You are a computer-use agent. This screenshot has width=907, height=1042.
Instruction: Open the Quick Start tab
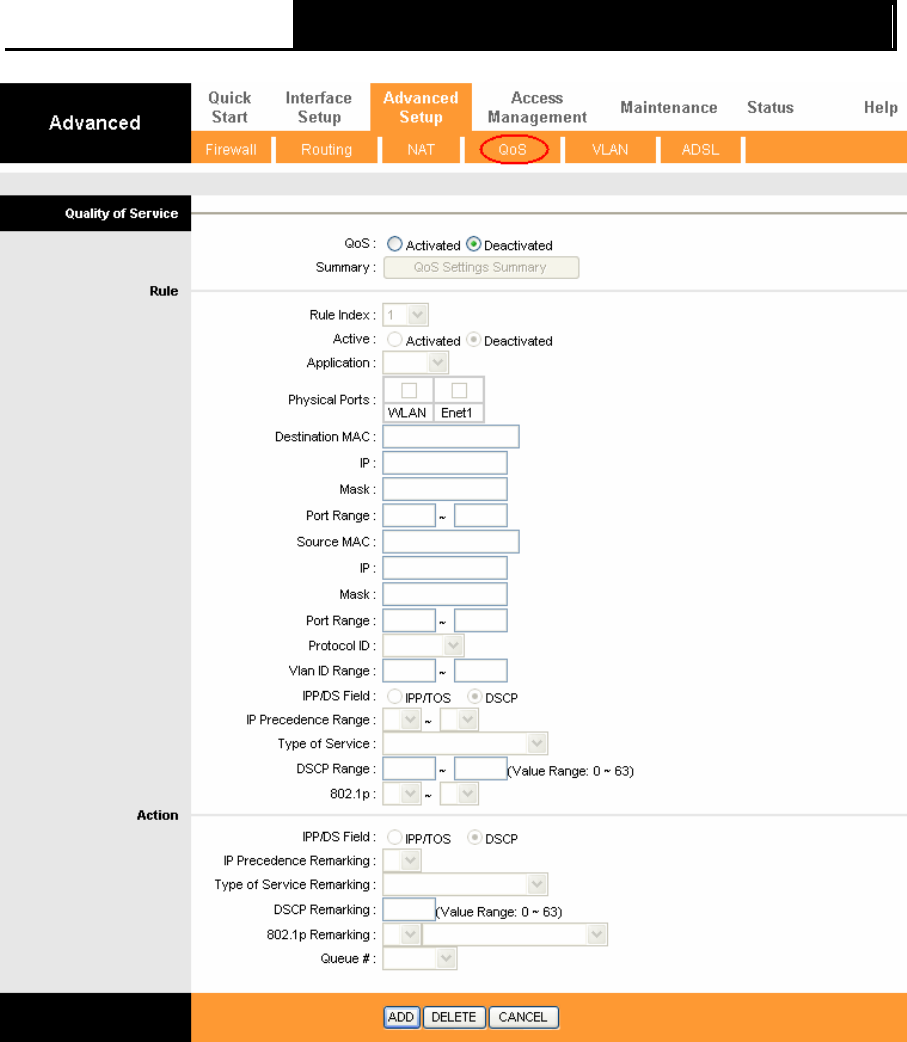click(229, 107)
